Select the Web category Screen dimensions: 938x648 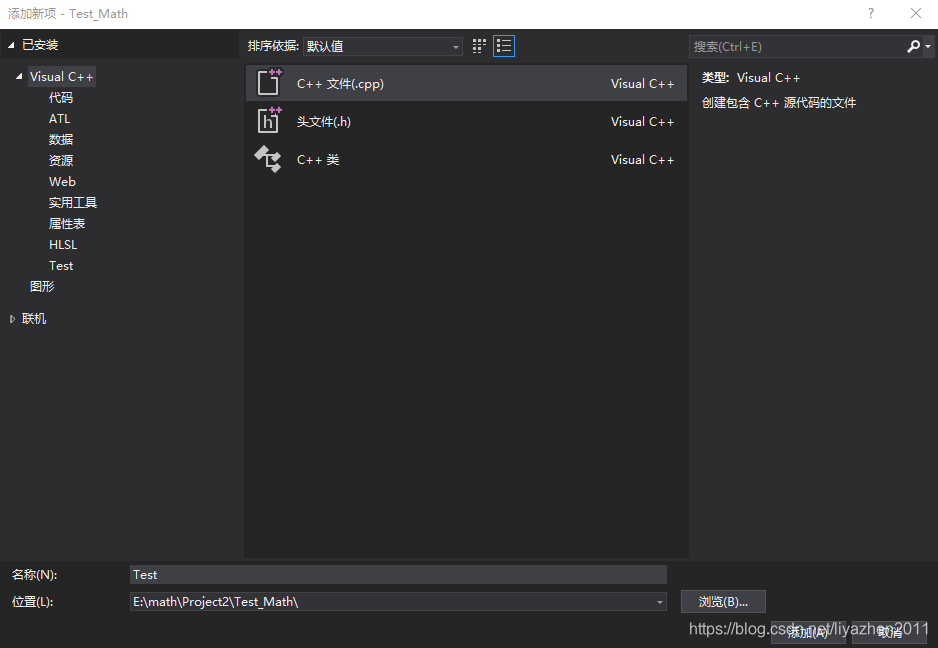tap(62, 181)
